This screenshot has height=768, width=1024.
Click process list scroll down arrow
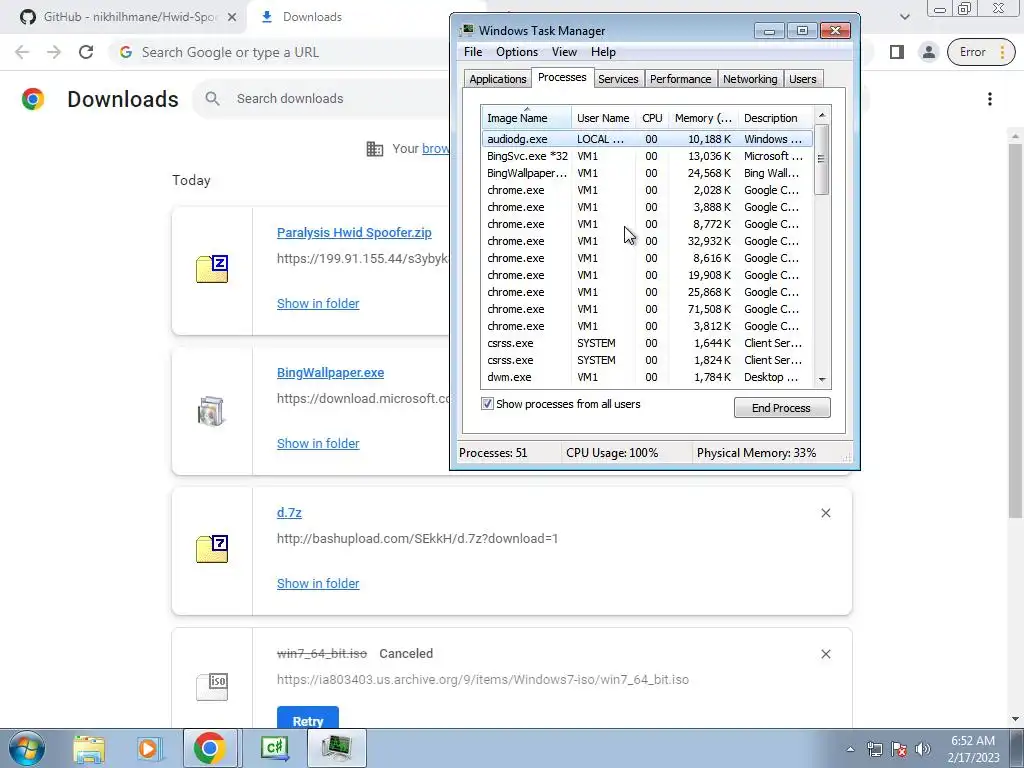[x=822, y=379]
